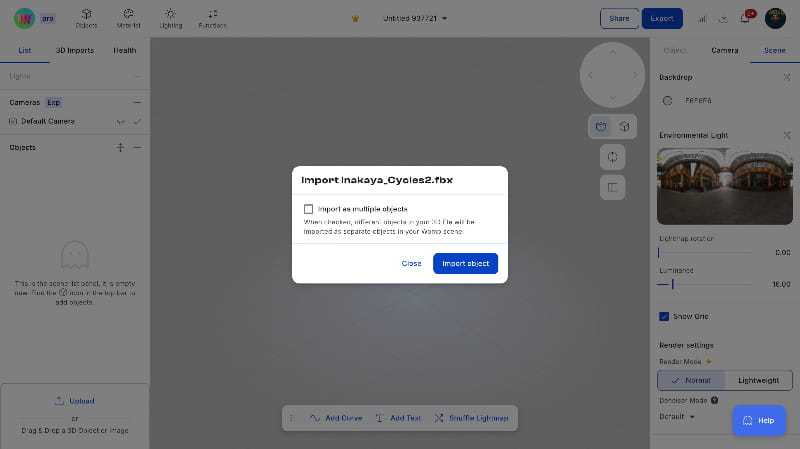Image resolution: width=800 pixels, height=449 pixels.
Task: Adjust the Lightmap rotation slider
Action: [707, 253]
